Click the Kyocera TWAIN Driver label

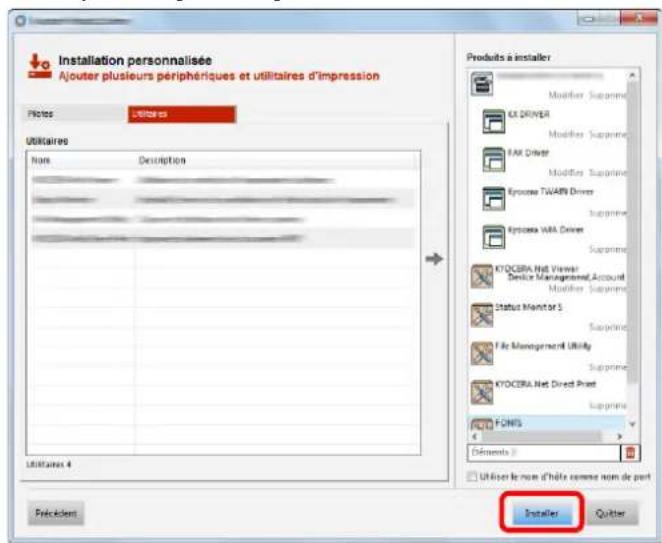coord(551,192)
